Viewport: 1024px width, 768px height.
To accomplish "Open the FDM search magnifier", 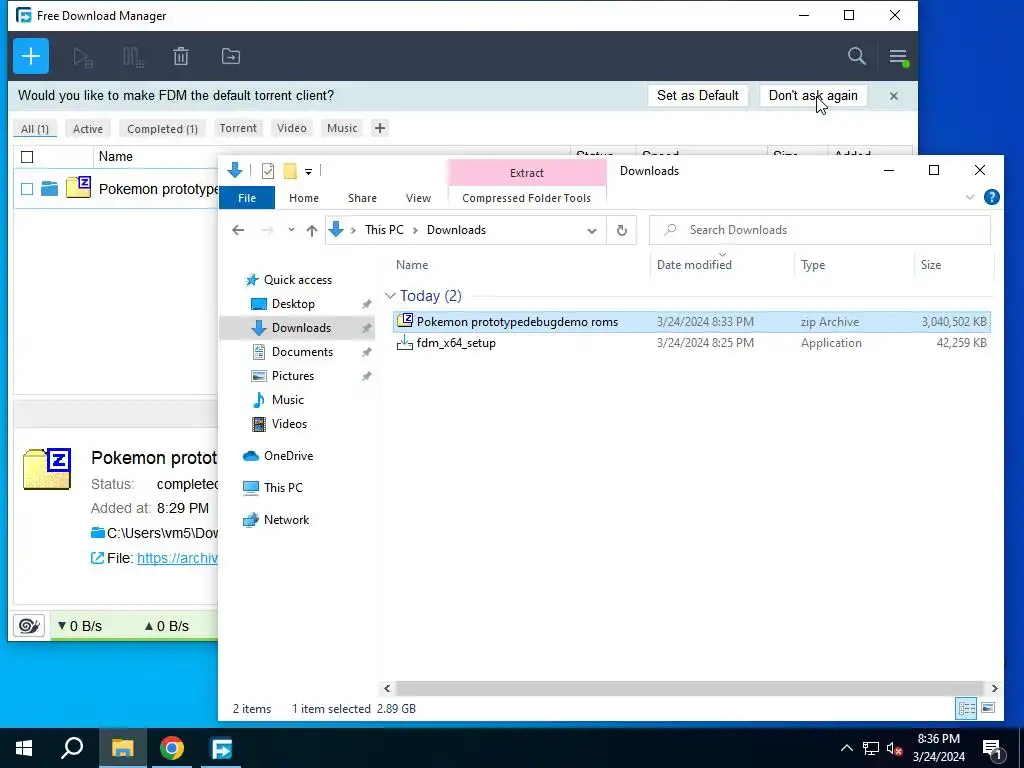I will [x=856, y=56].
